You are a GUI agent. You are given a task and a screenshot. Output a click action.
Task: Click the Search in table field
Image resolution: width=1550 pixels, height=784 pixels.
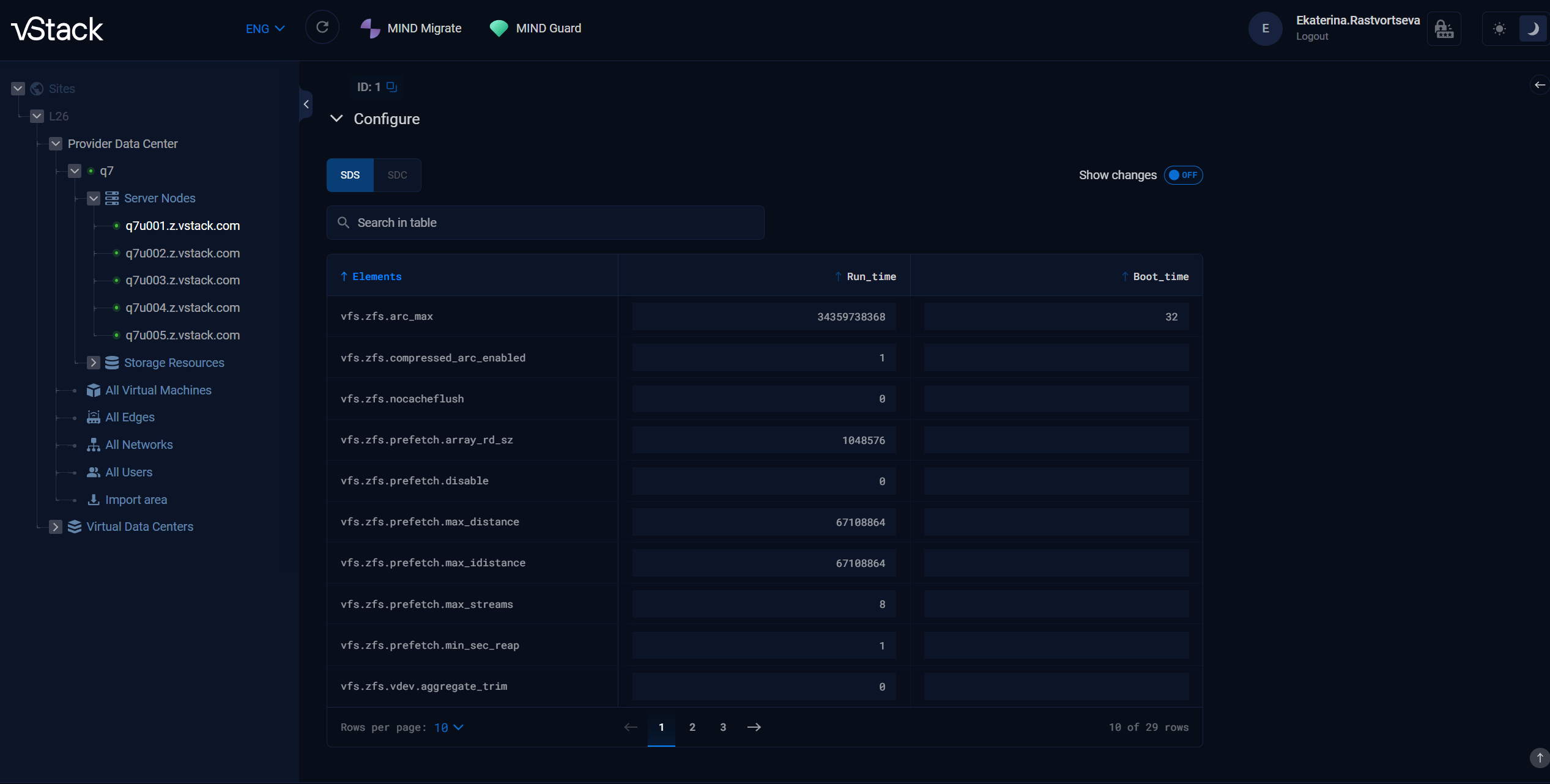tap(545, 223)
